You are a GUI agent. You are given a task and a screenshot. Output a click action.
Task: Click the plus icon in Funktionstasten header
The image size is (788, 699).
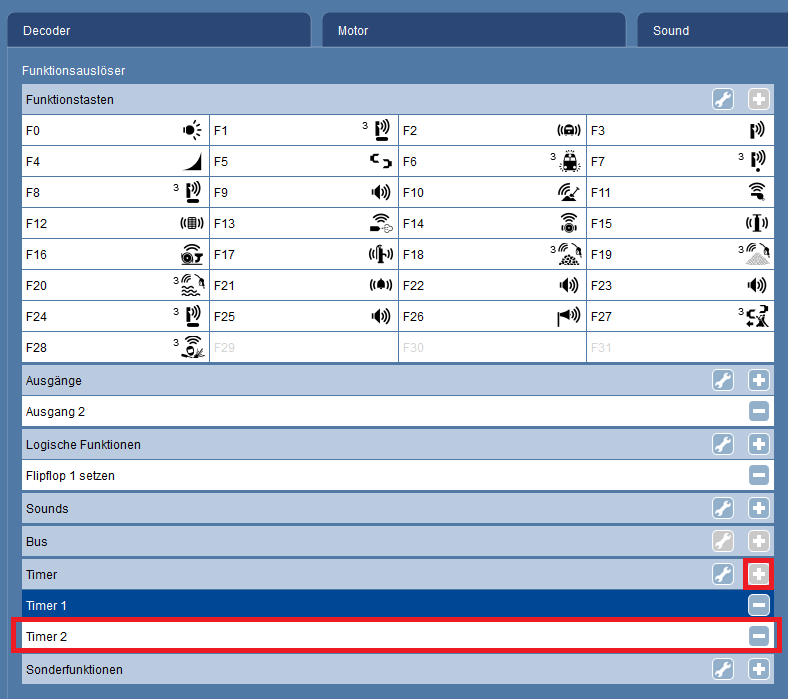(x=759, y=99)
